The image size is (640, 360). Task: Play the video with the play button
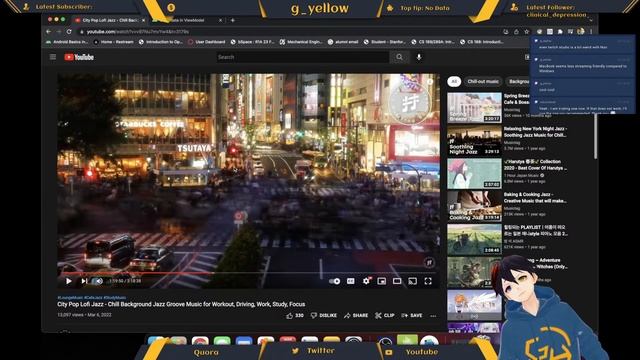click(x=69, y=281)
